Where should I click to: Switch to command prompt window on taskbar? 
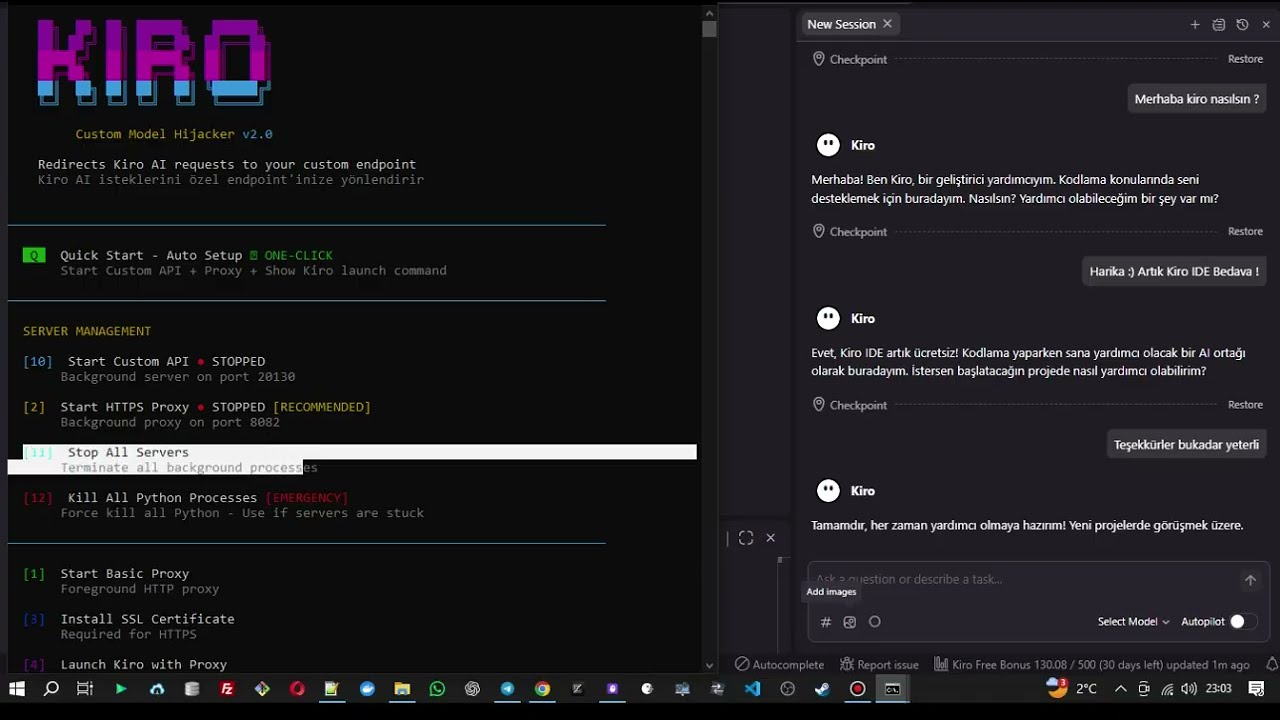pyautogui.click(x=892, y=689)
